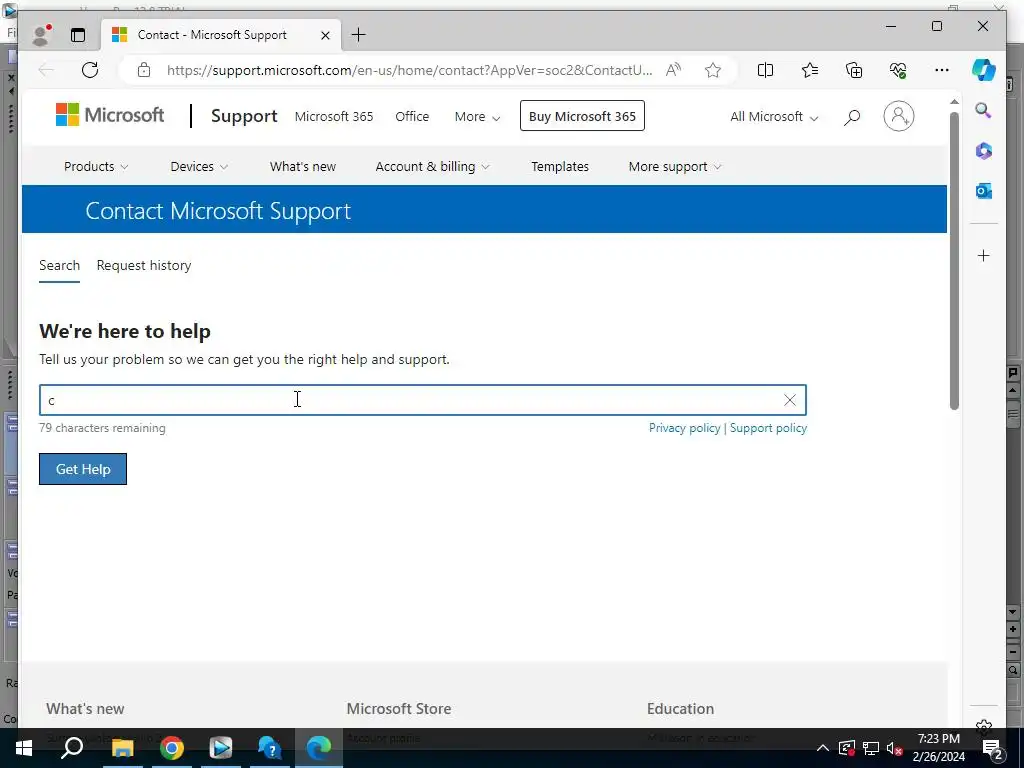1024x768 pixels.
Task: Open the Office nav link
Action: click(412, 116)
